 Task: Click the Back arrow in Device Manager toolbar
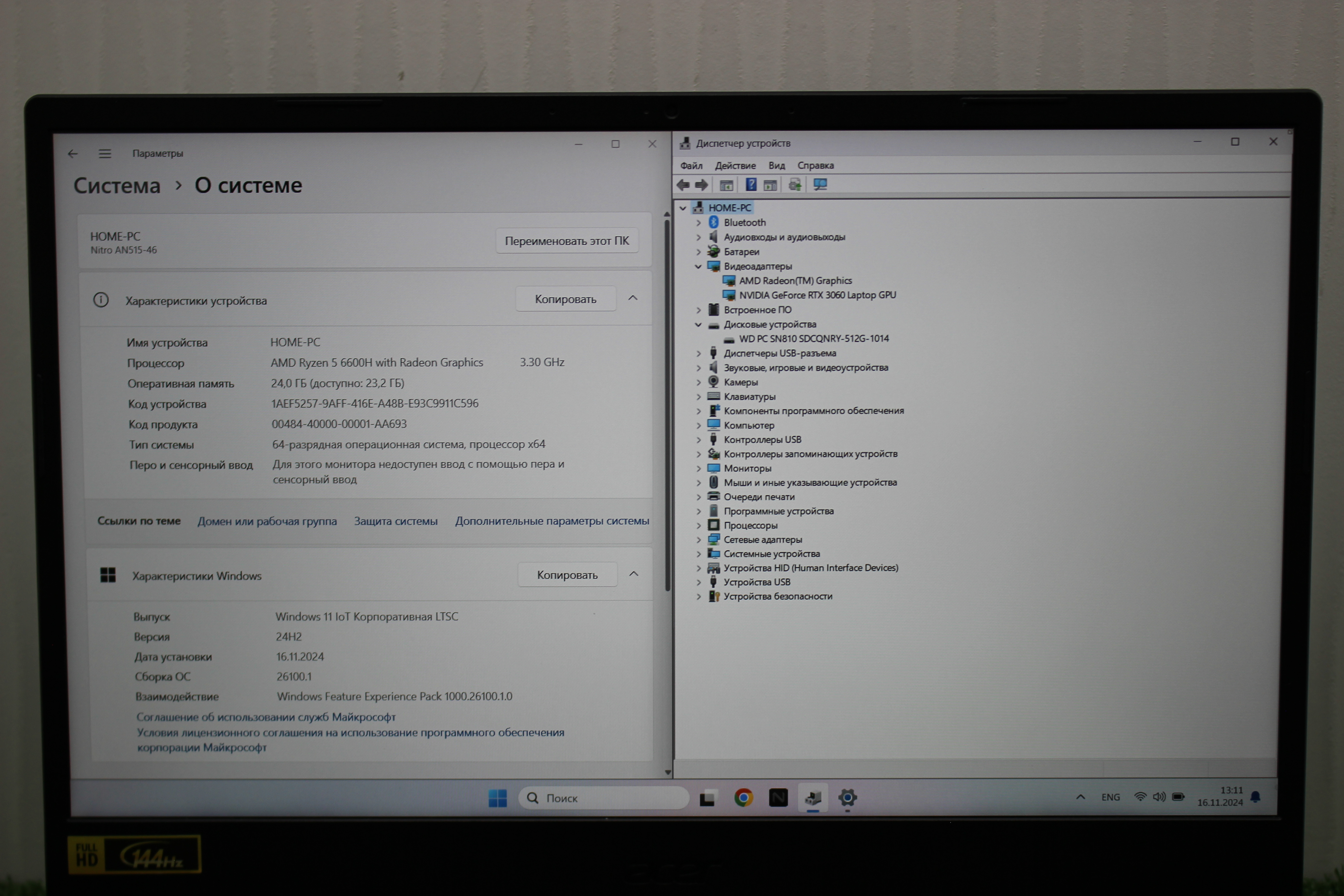point(683,185)
